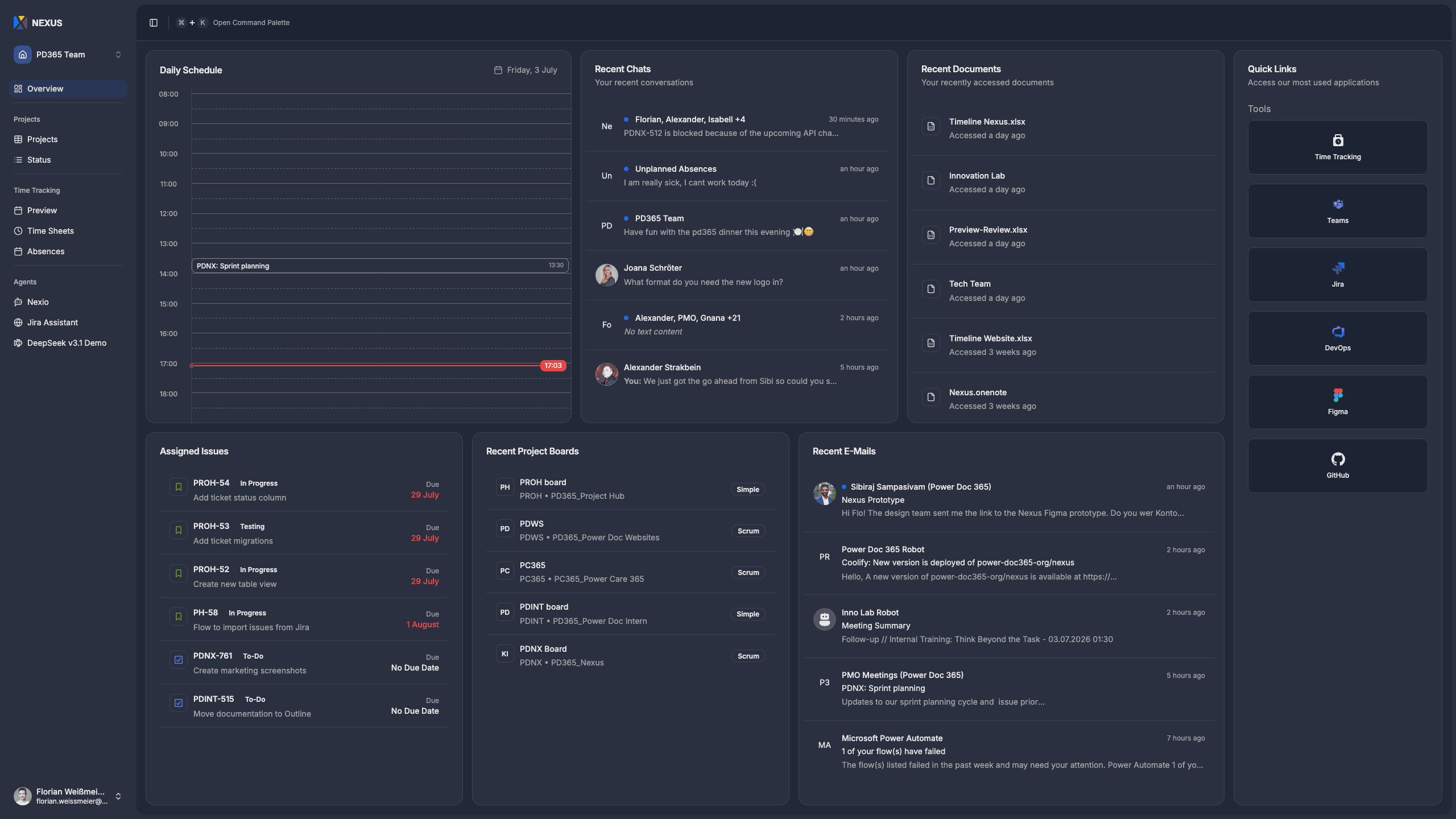Image resolution: width=1456 pixels, height=819 pixels.
Task: Open the Time Tracking quick link
Action: click(x=1337, y=147)
